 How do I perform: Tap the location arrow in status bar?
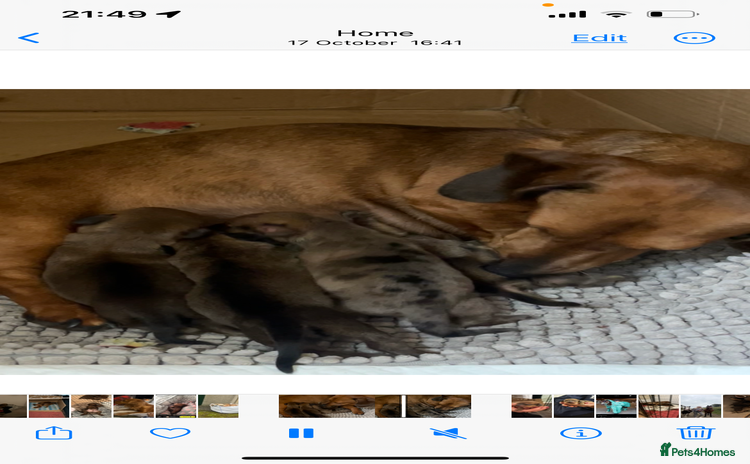point(168,14)
